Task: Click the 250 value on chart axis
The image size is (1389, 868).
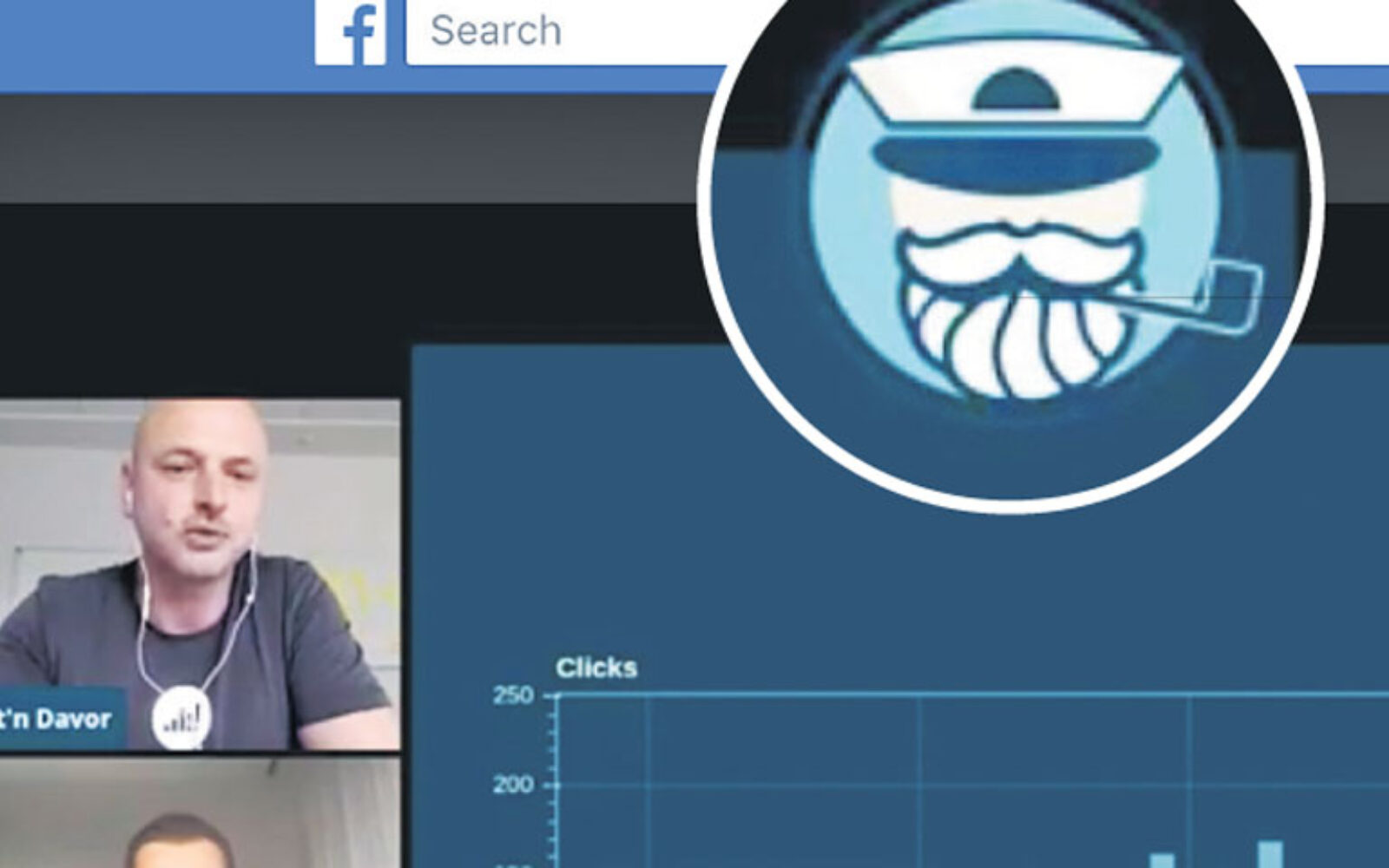Action: click(513, 695)
